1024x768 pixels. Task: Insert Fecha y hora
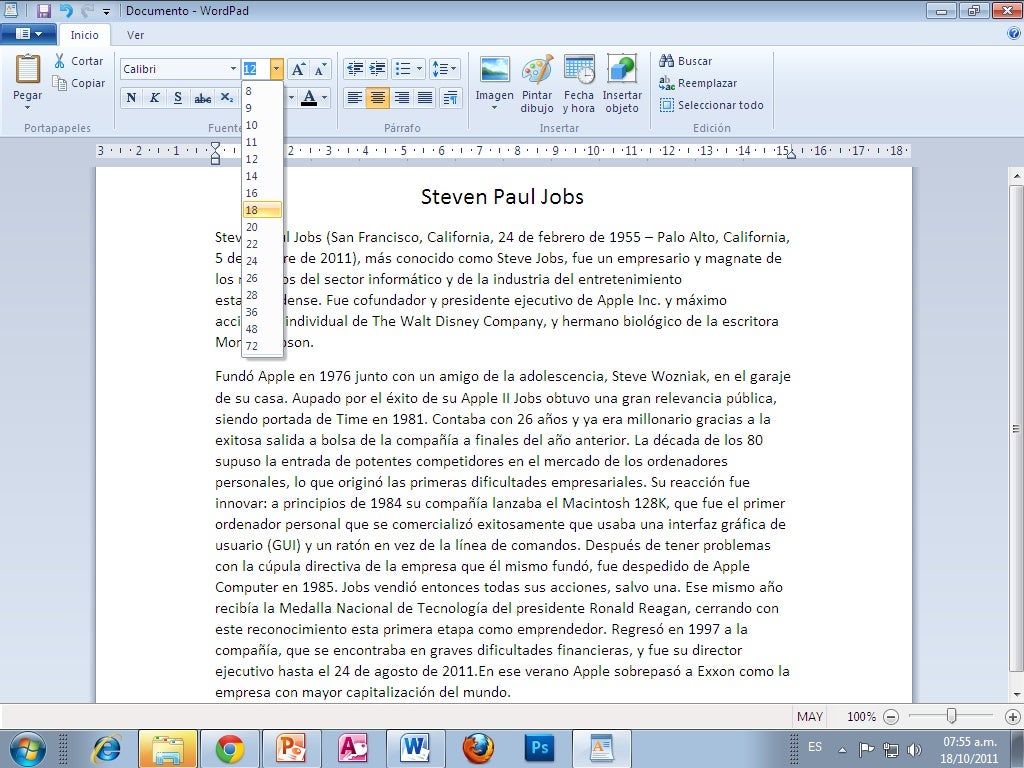tap(579, 84)
